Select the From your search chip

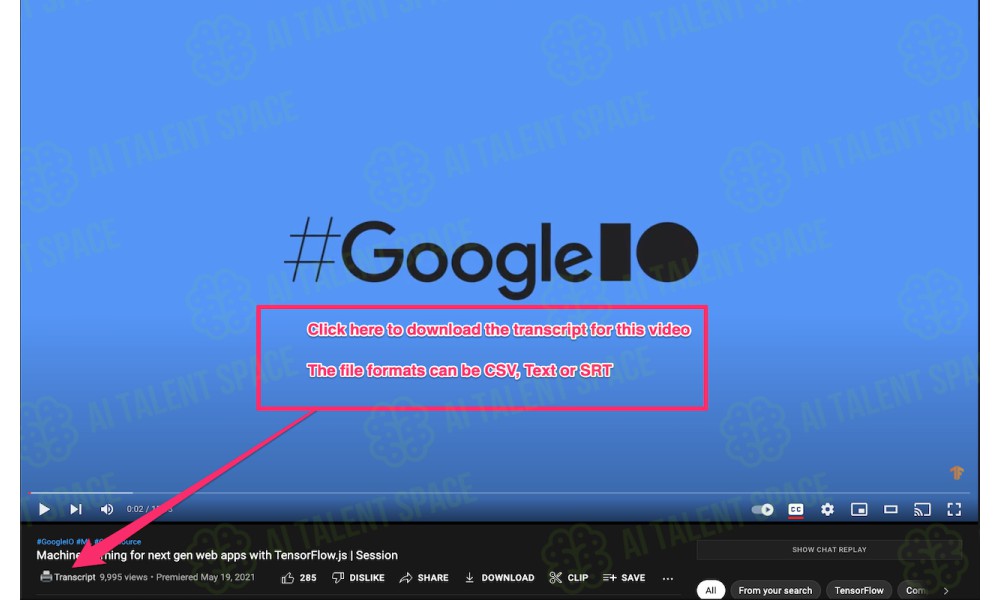[x=775, y=590]
